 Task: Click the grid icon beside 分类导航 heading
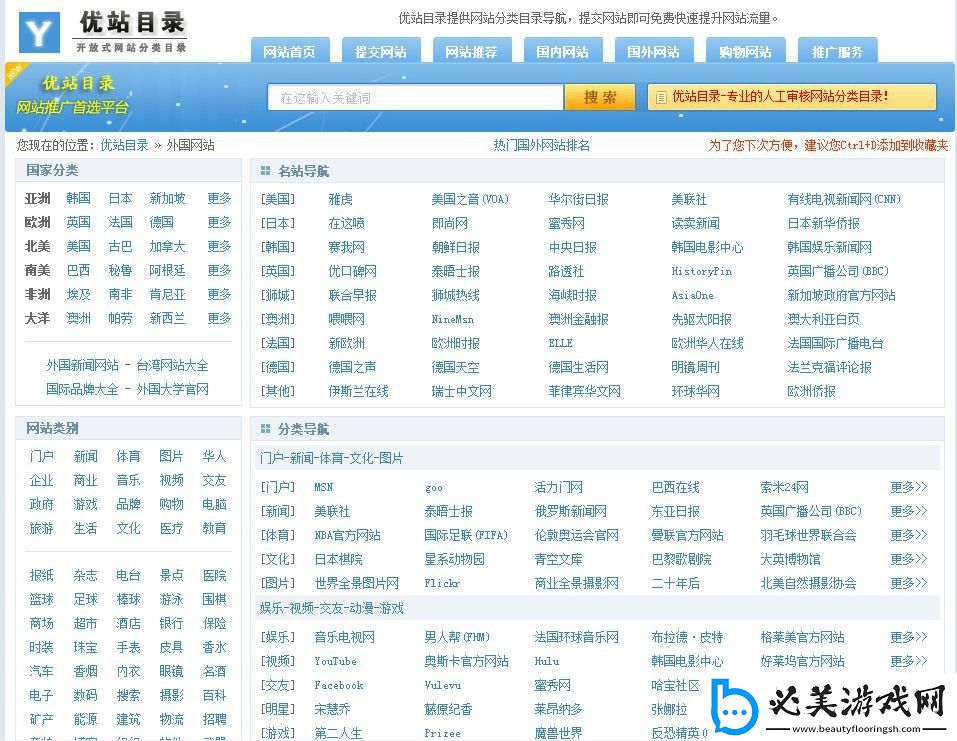click(265, 428)
